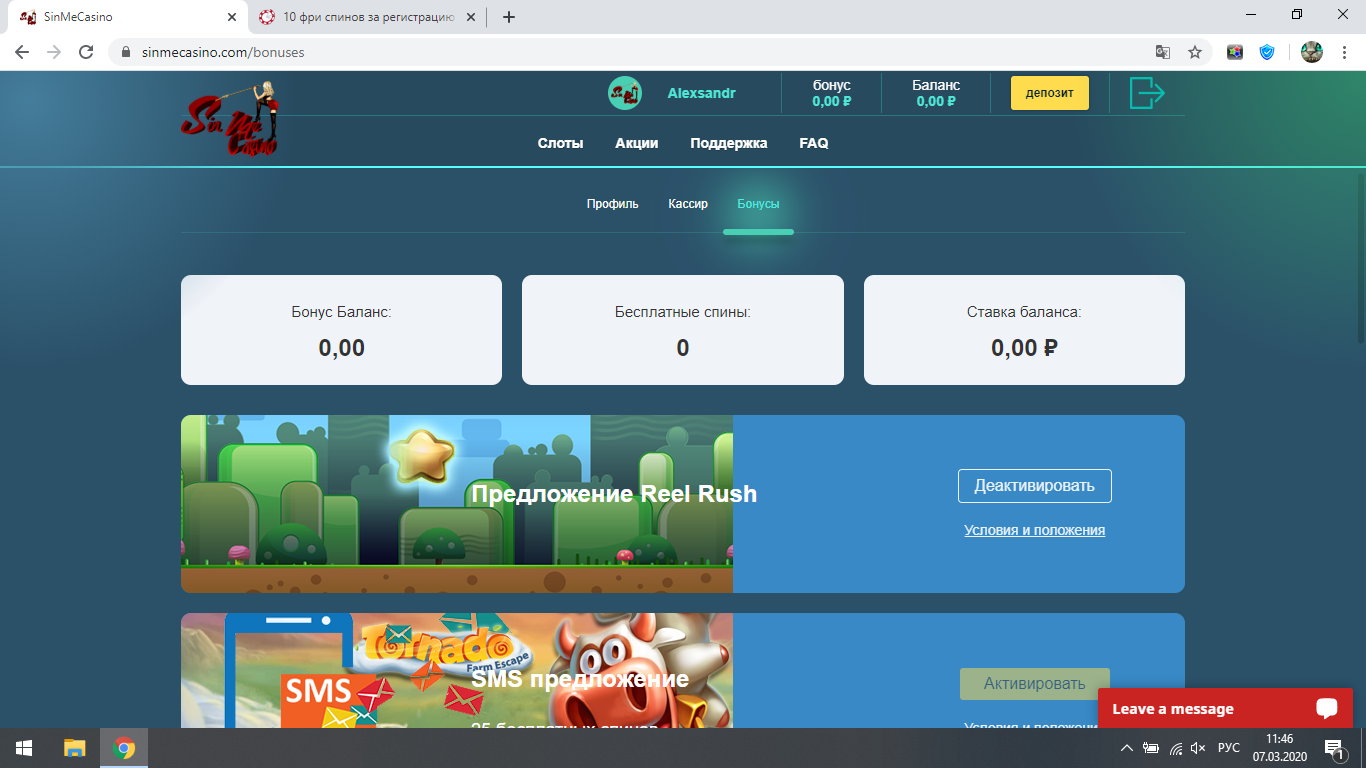Switch to the '10 фри спинов за регистрацию' tab
This screenshot has width=1366, height=768.
coord(366,17)
